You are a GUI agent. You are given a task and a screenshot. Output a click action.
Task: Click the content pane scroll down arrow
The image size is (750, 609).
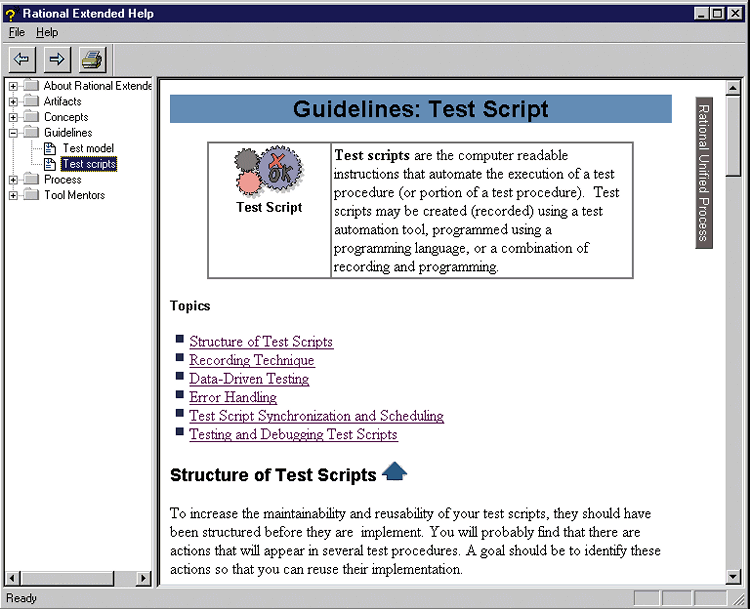(x=733, y=576)
